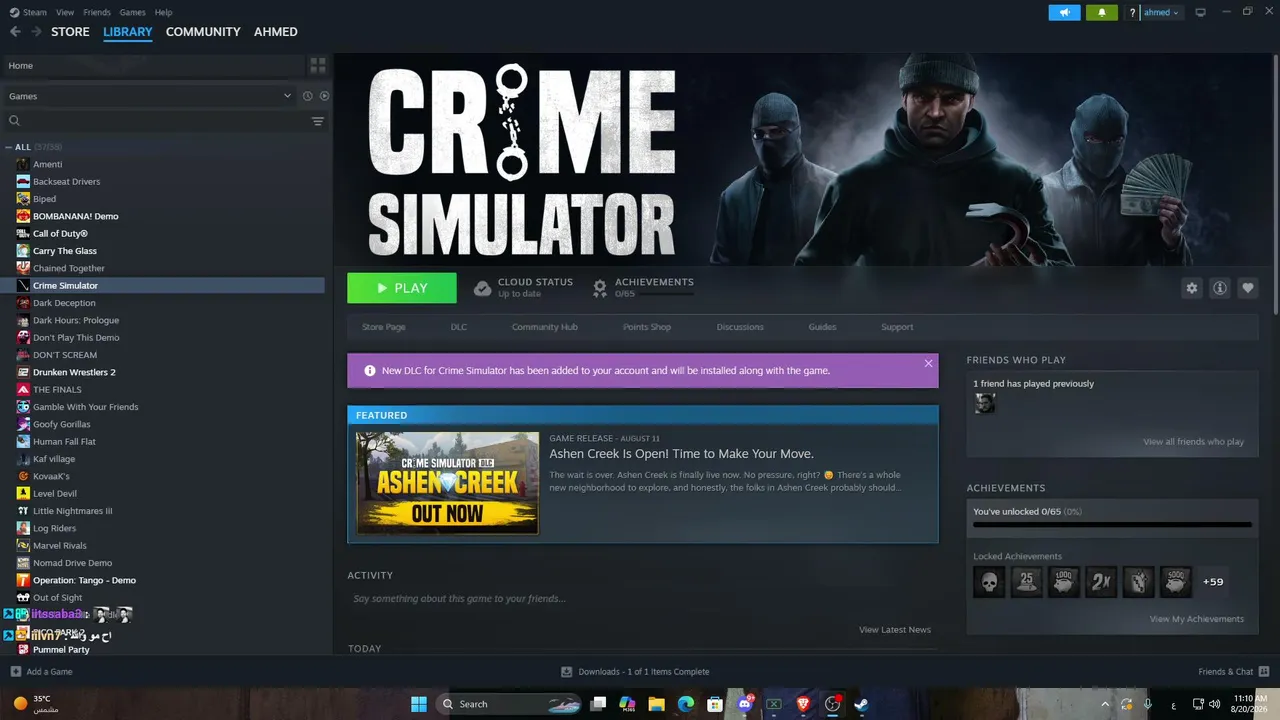Viewport: 1280px width, 720px height.
Task: Open advanced library filter options icon
Action: (318, 121)
